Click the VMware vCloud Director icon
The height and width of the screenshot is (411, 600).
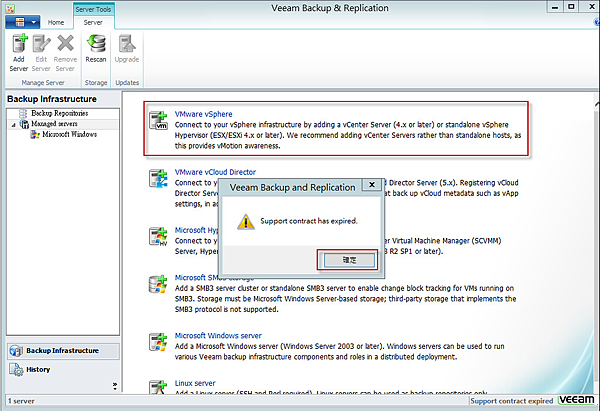click(158, 178)
